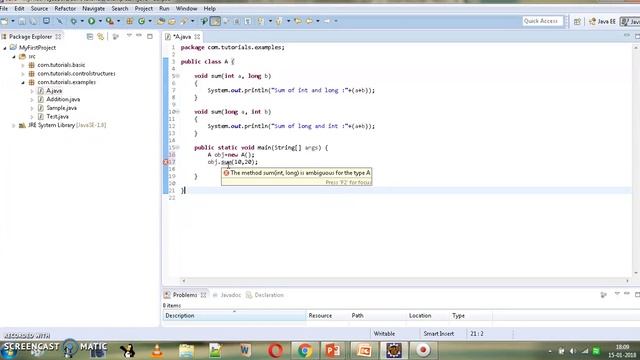Open the New Java Class dropdown arrow

click(x=150, y=21)
